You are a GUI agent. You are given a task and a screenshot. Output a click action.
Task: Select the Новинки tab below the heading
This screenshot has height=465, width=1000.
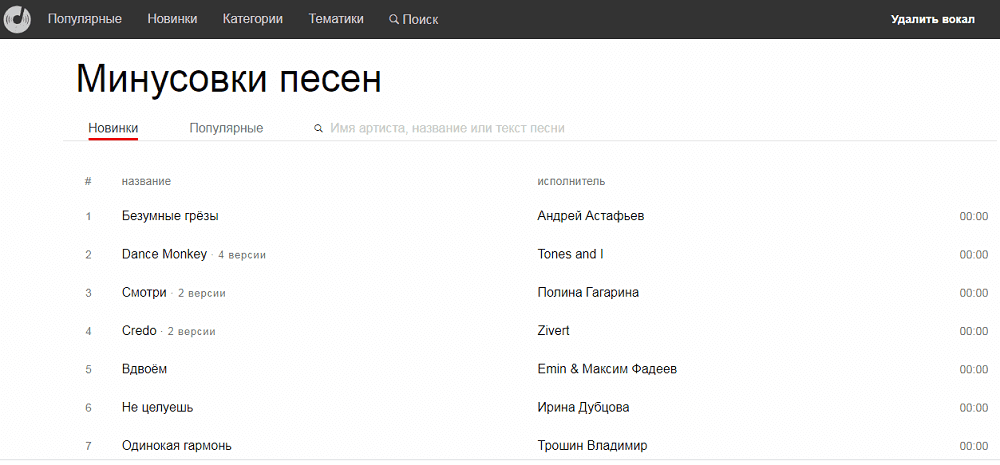(x=113, y=128)
